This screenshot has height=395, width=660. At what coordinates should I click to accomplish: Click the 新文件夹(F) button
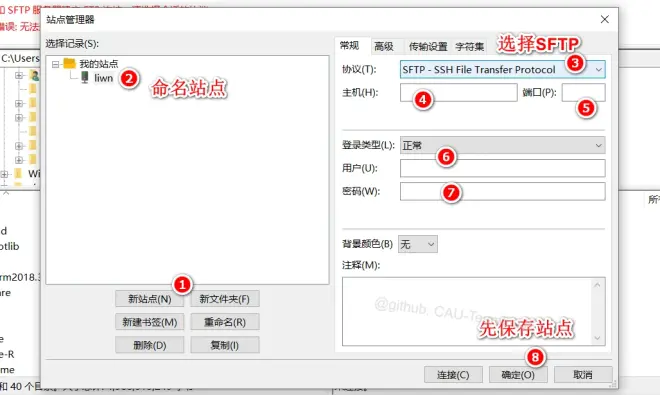point(225,299)
